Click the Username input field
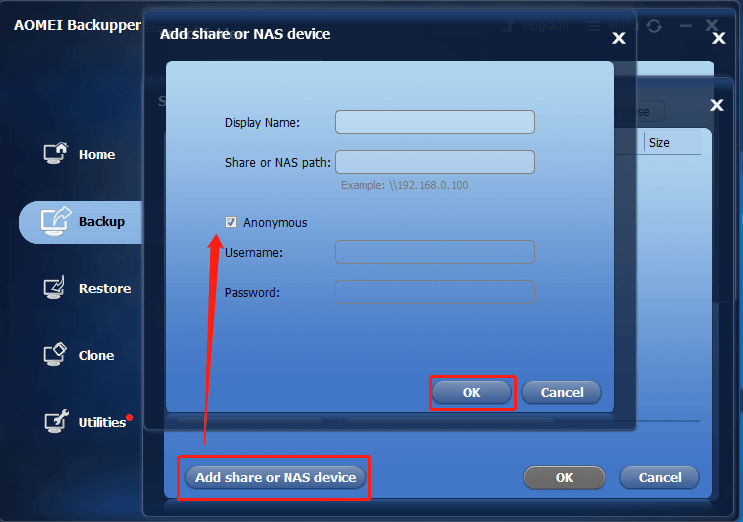Image resolution: width=743 pixels, height=522 pixels. click(435, 252)
